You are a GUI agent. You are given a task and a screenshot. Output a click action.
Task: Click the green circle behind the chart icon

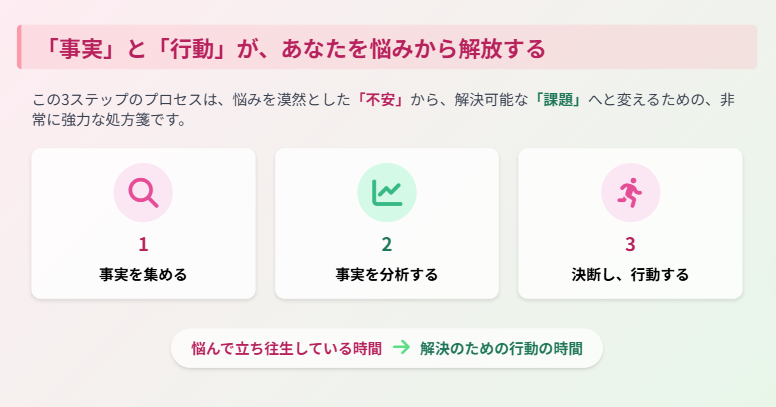pos(387,193)
